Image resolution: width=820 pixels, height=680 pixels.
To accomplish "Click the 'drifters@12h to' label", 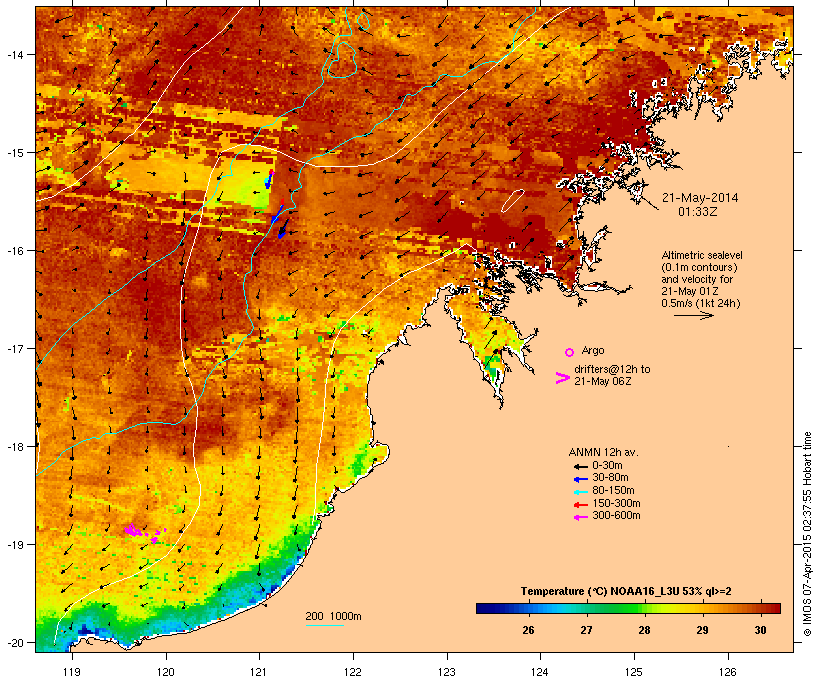I will point(612,369).
